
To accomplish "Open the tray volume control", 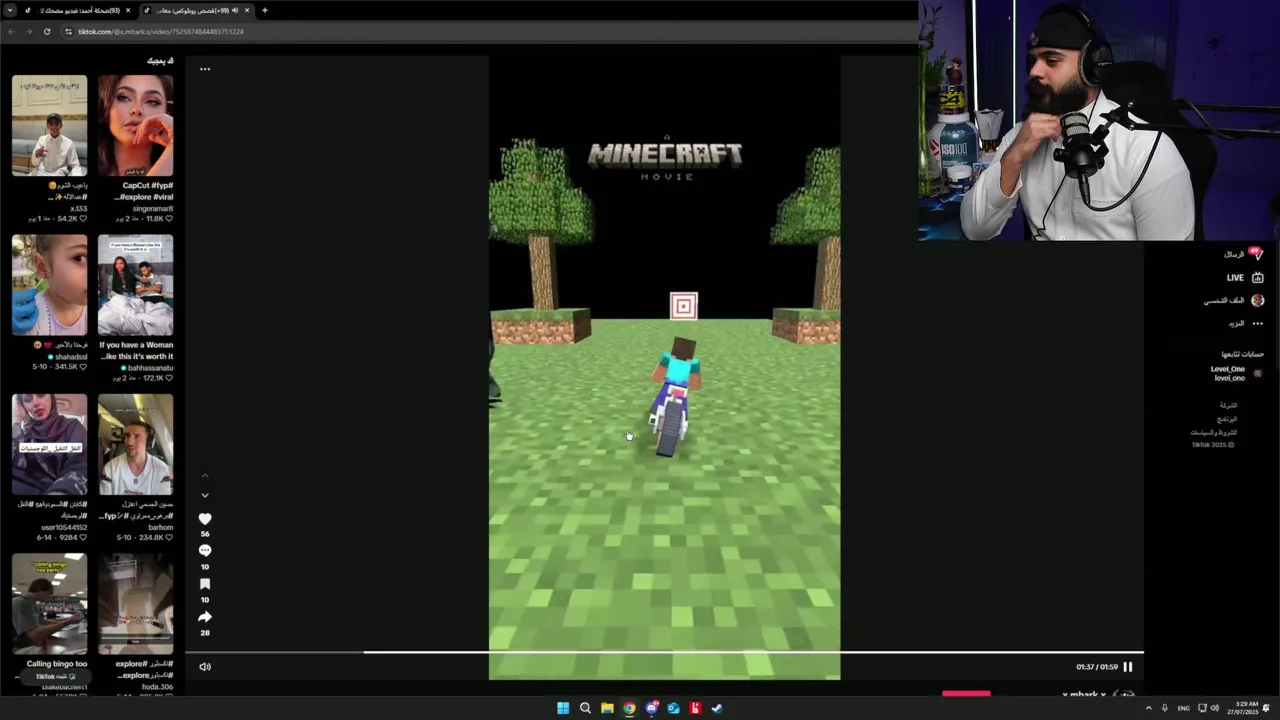I will [1215, 708].
